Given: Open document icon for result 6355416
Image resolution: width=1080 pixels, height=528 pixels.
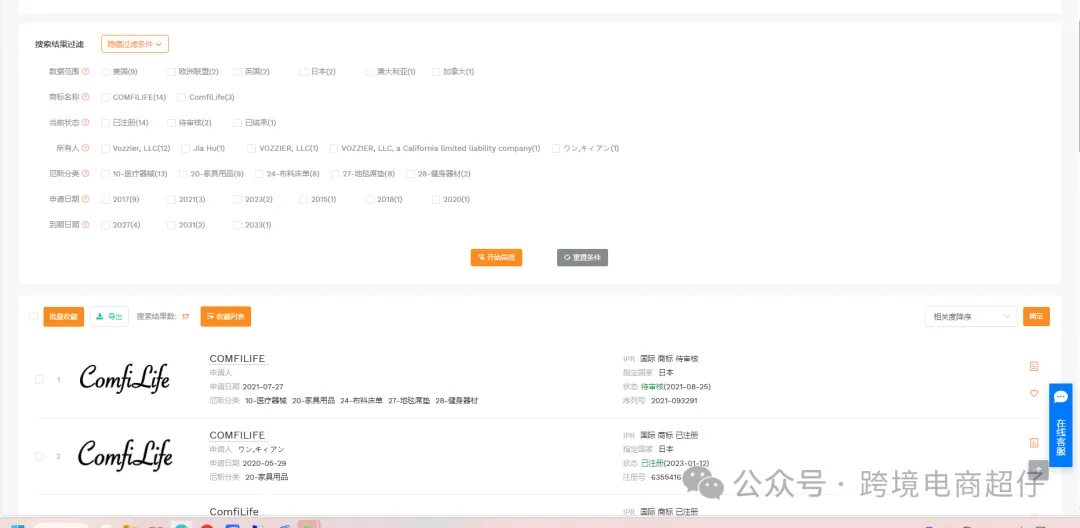Looking at the screenshot, I should click(1034, 442).
